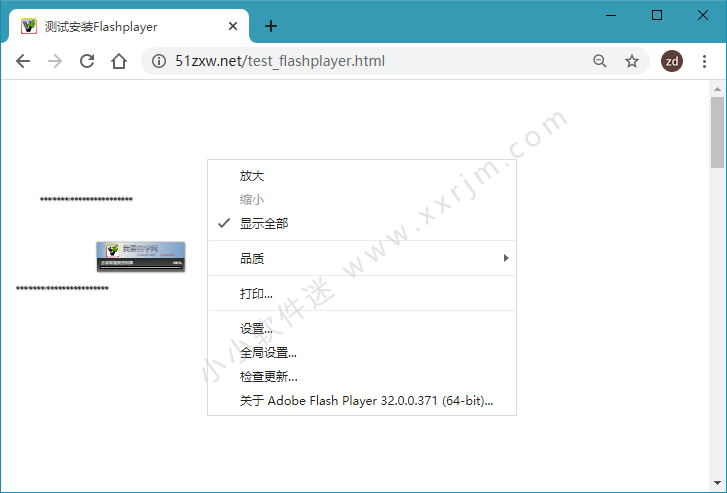Open 全局设置... from the Flash menu
727x493 pixels.
pos(362,353)
